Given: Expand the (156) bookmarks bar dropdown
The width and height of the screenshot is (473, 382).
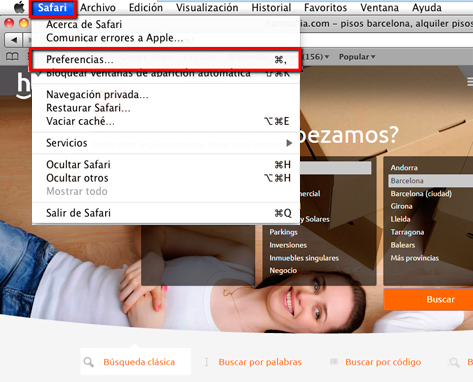Looking at the screenshot, I should point(317,57).
